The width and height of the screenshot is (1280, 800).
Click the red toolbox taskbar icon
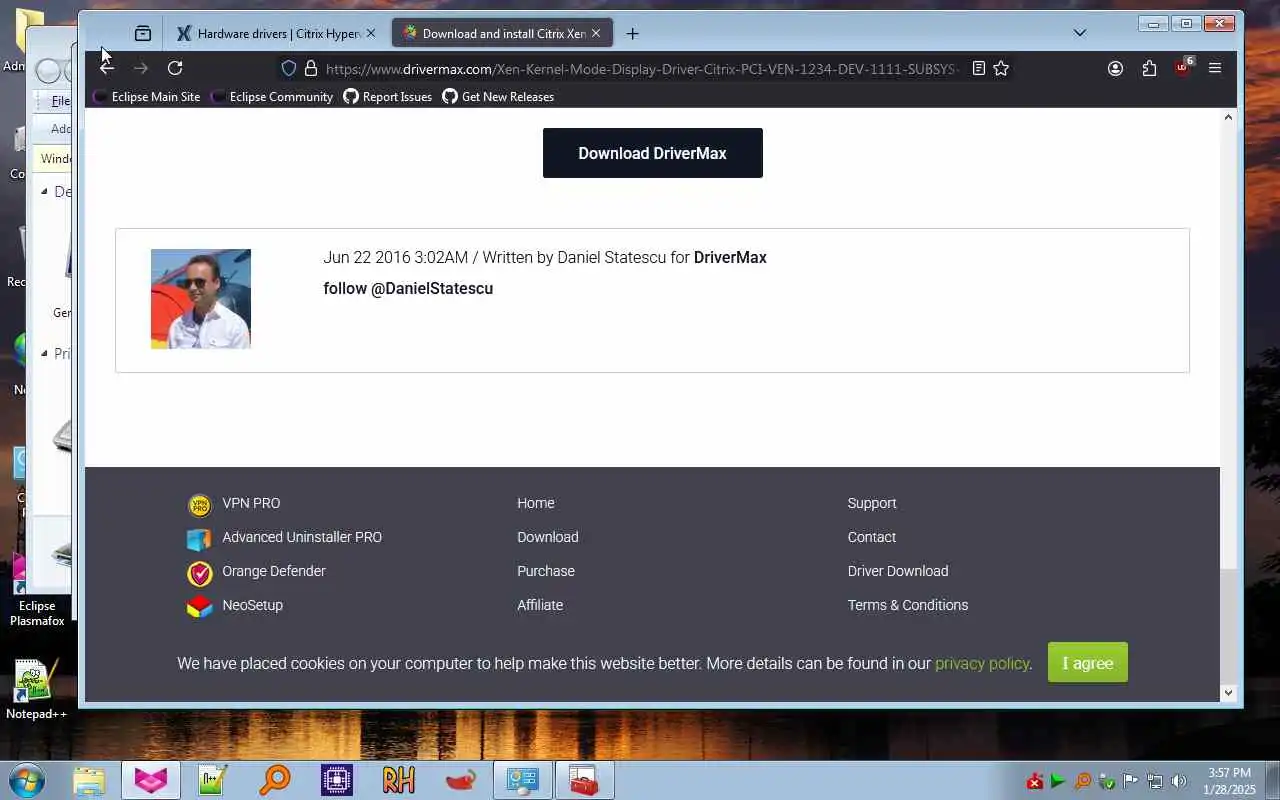pyautogui.click(x=585, y=780)
